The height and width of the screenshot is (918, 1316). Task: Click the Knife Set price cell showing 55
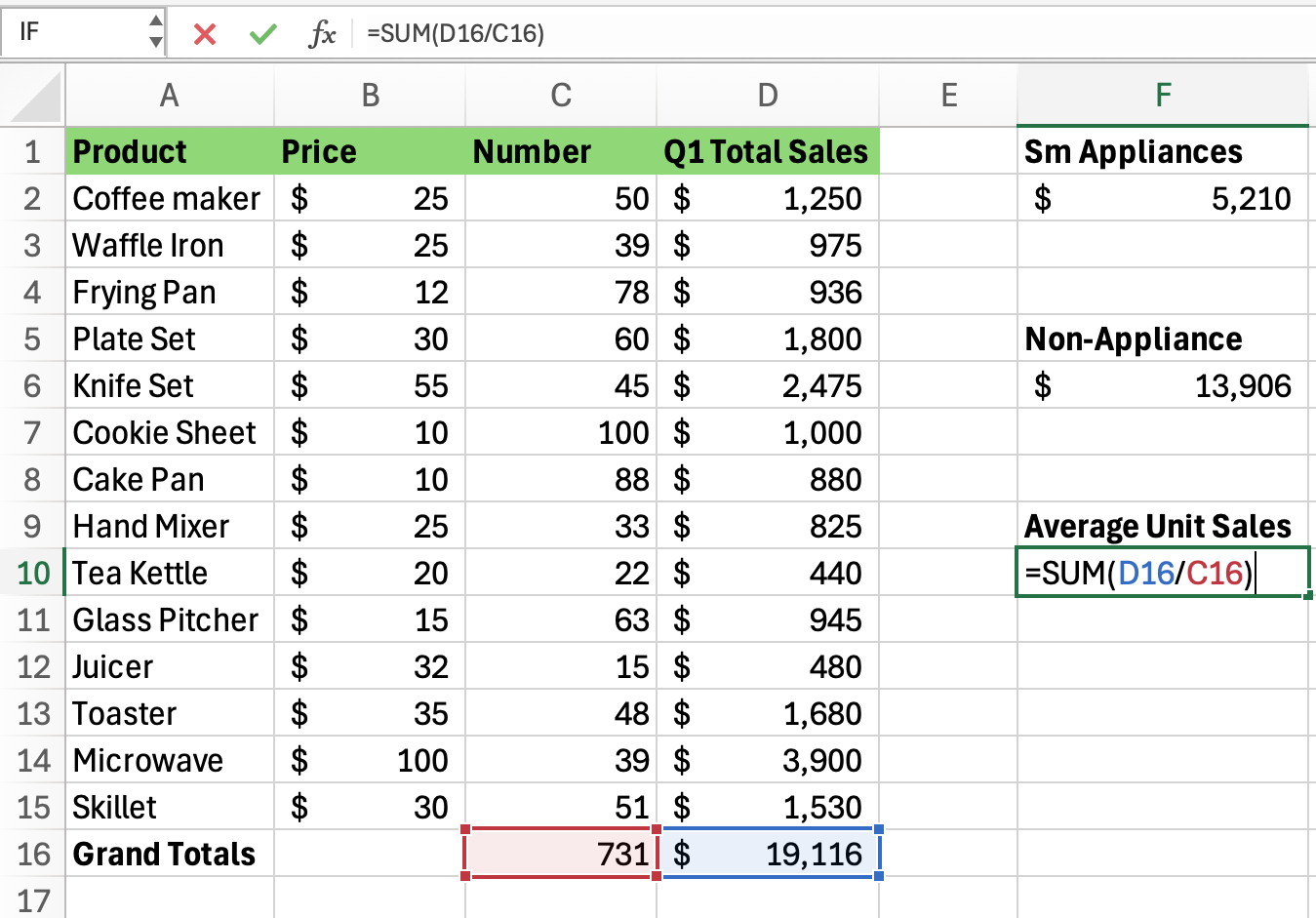pos(370,385)
